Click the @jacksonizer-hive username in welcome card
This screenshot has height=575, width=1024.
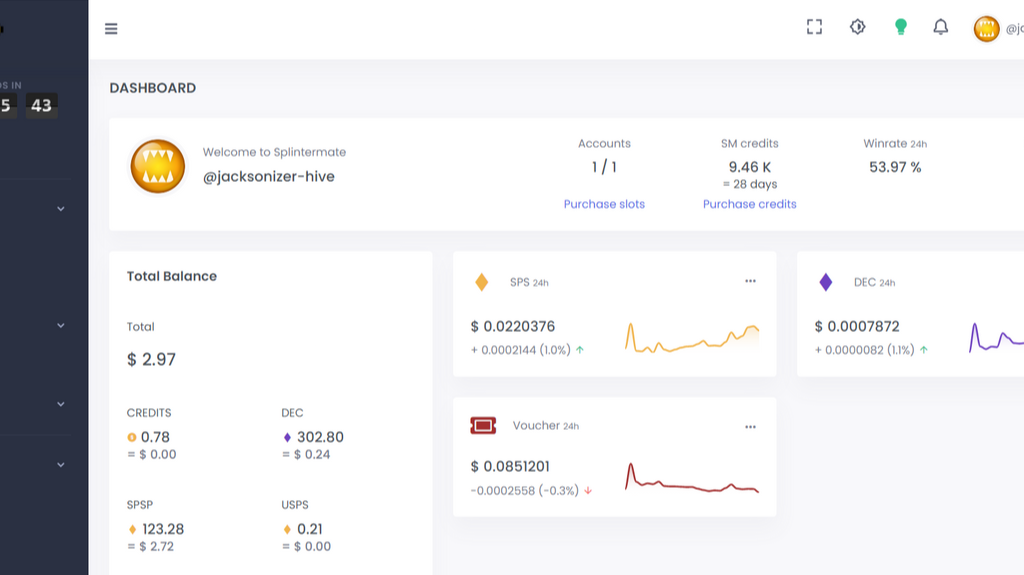tap(268, 177)
